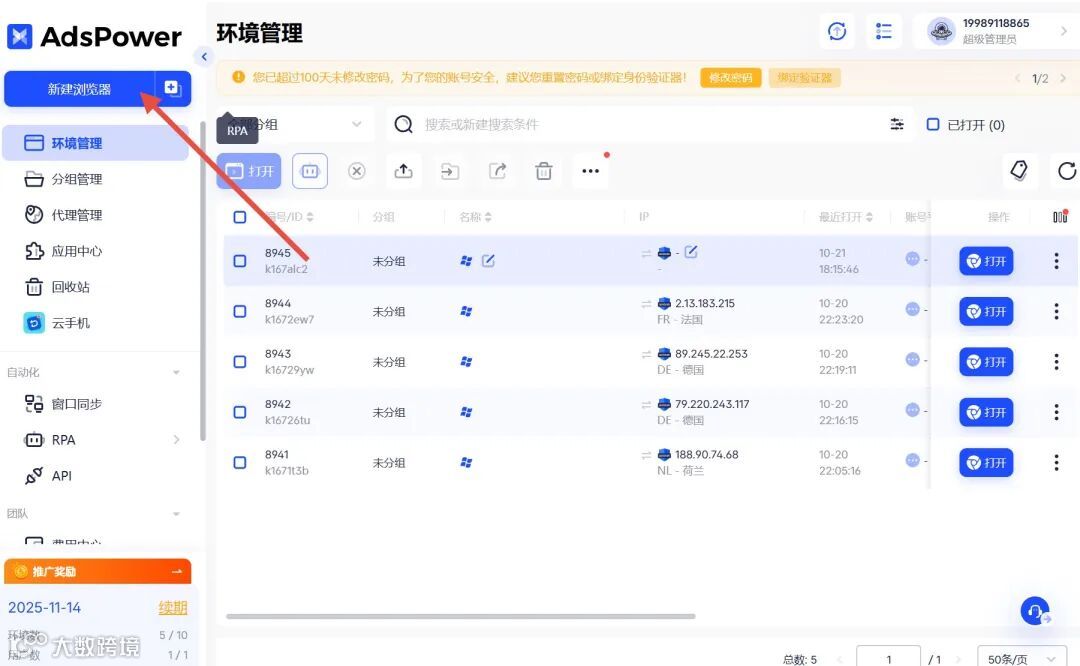Open the three-dot menu for profile 8941
Viewport: 1080px width, 666px height.
tap(1056, 462)
